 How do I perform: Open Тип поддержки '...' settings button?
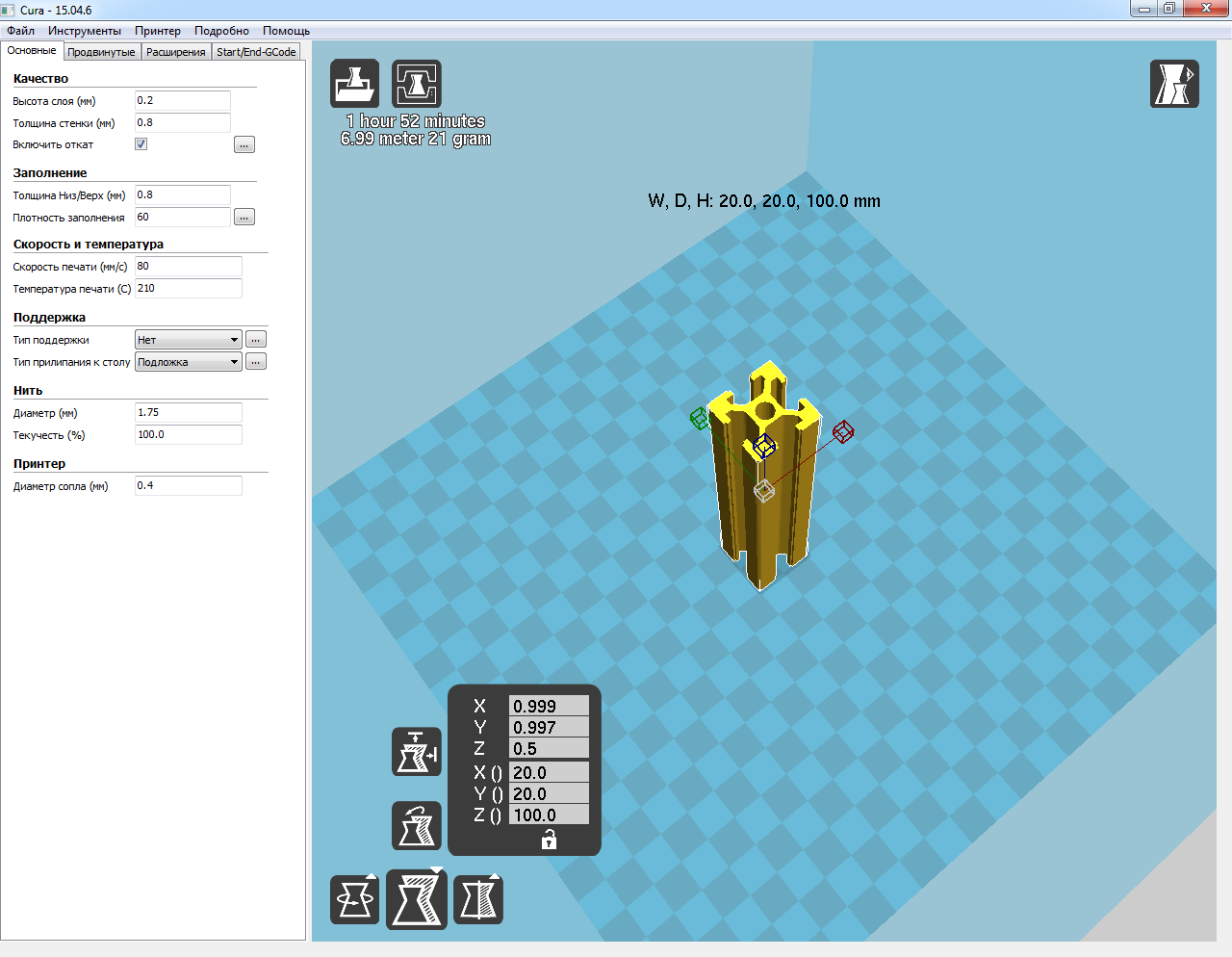click(256, 340)
